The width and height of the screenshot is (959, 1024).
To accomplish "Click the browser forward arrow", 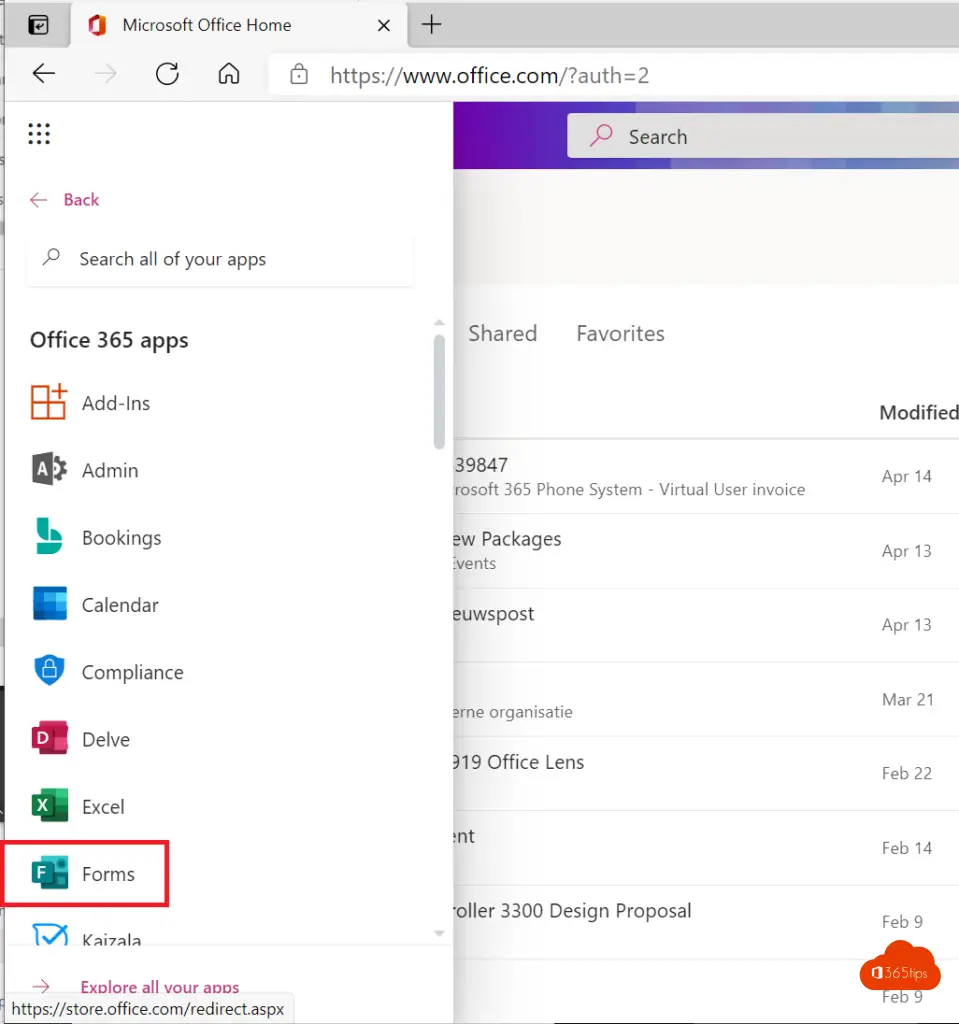I will pos(105,74).
